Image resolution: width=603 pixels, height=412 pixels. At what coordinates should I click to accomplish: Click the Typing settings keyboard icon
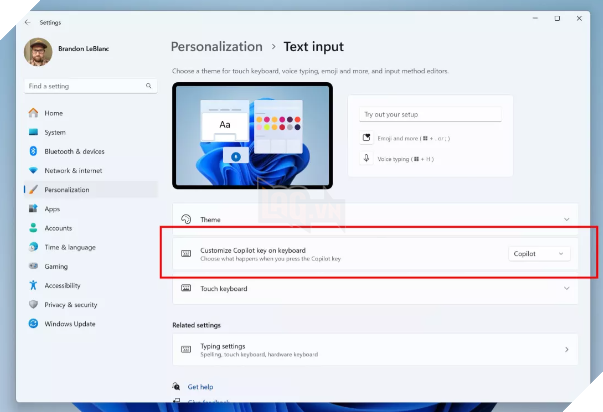tap(186, 349)
